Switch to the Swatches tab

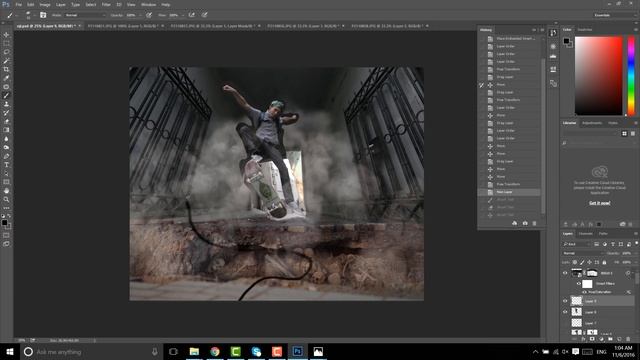pos(584,30)
